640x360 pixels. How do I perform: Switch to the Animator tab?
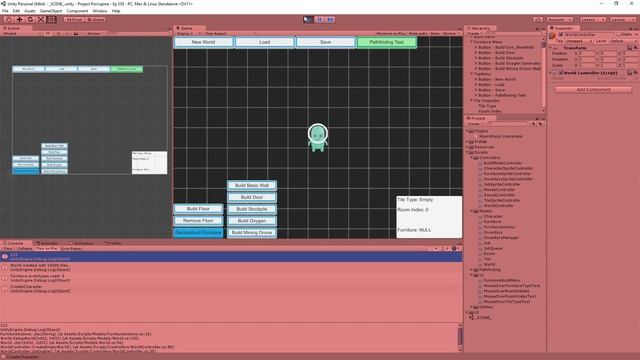(47, 243)
